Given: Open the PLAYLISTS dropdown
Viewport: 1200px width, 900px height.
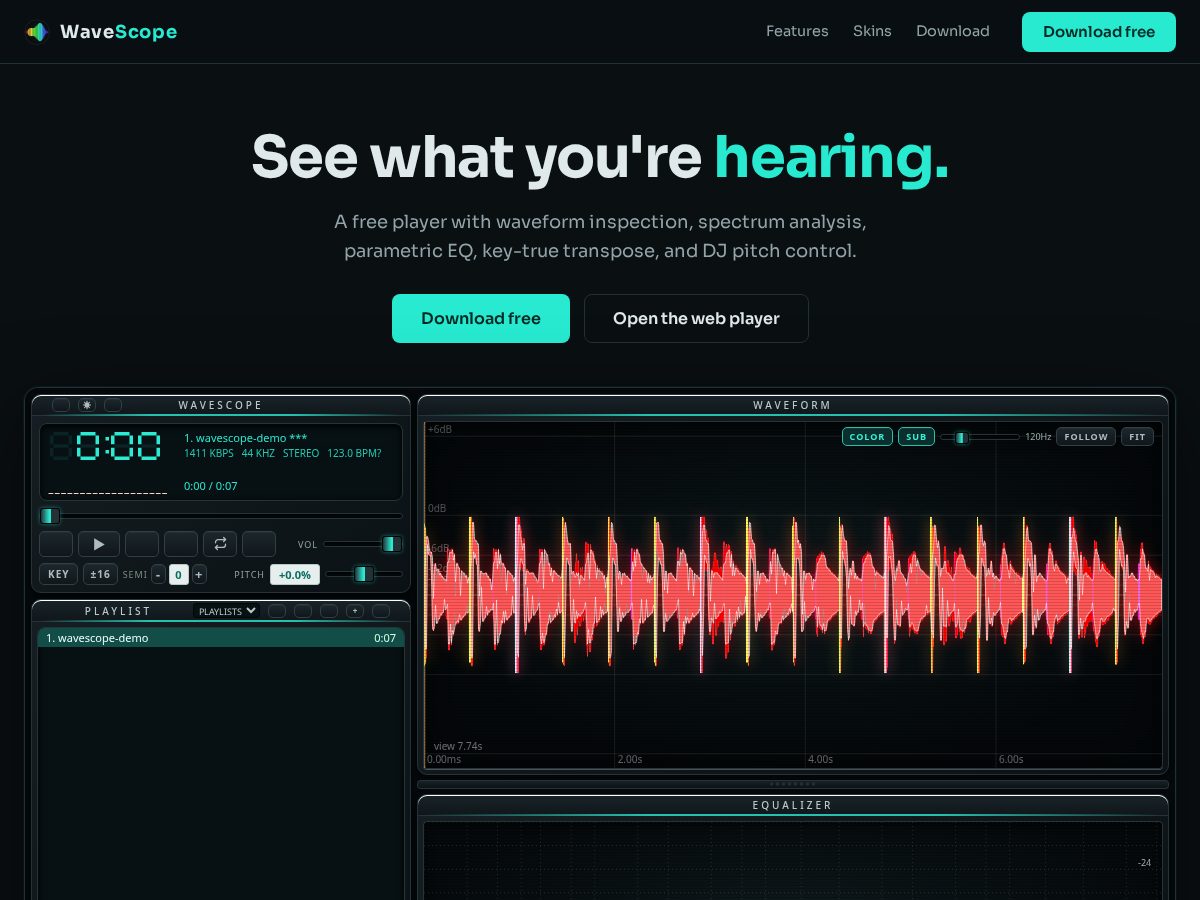Looking at the screenshot, I should click(x=226, y=611).
